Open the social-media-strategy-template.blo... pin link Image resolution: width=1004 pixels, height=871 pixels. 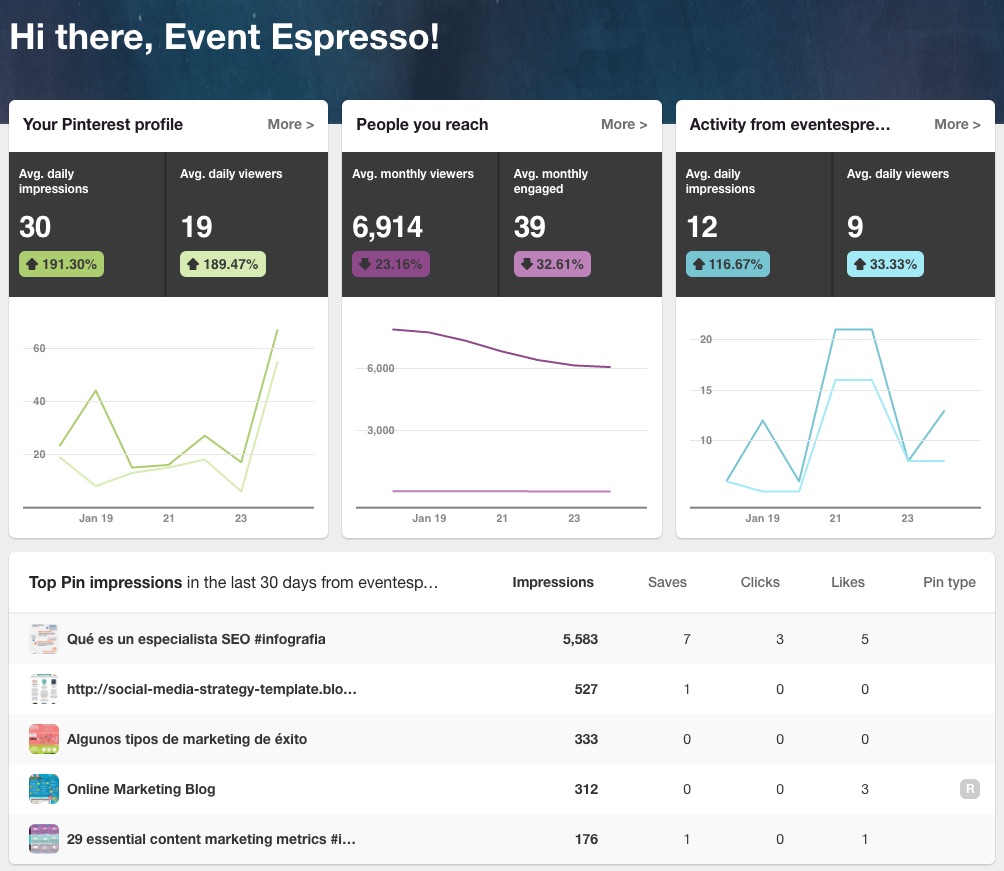click(212, 689)
